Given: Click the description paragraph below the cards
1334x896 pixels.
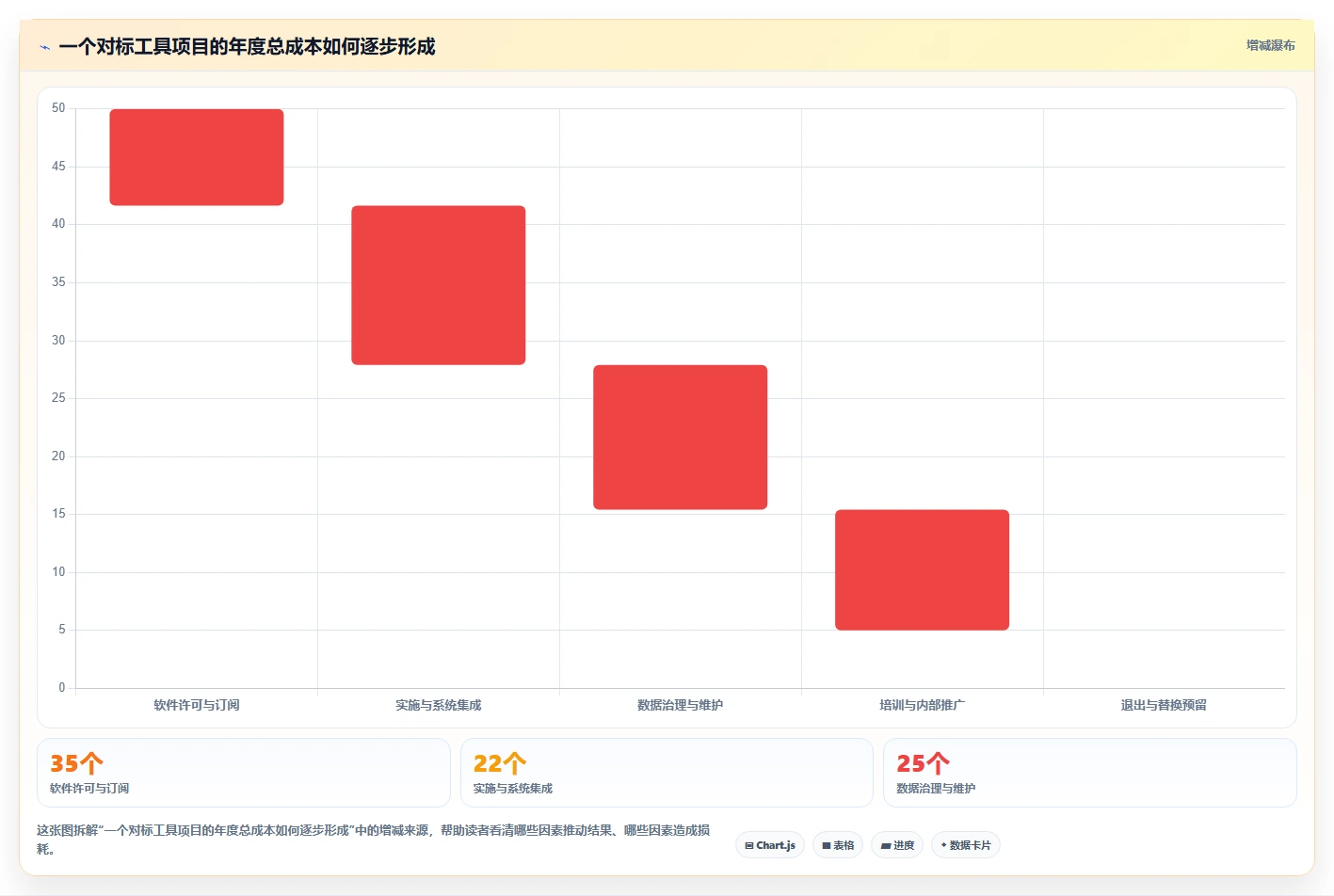Looking at the screenshot, I should 374,840.
